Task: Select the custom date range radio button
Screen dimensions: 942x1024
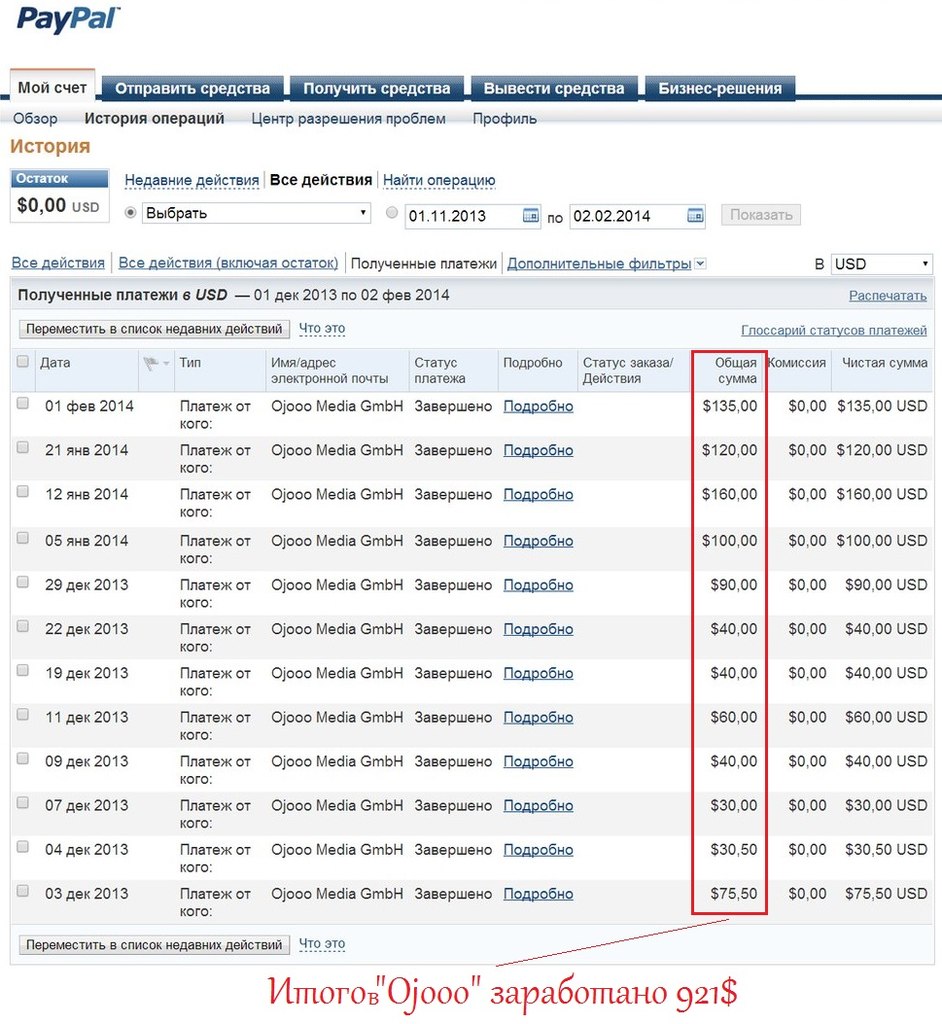Action: coord(392,212)
